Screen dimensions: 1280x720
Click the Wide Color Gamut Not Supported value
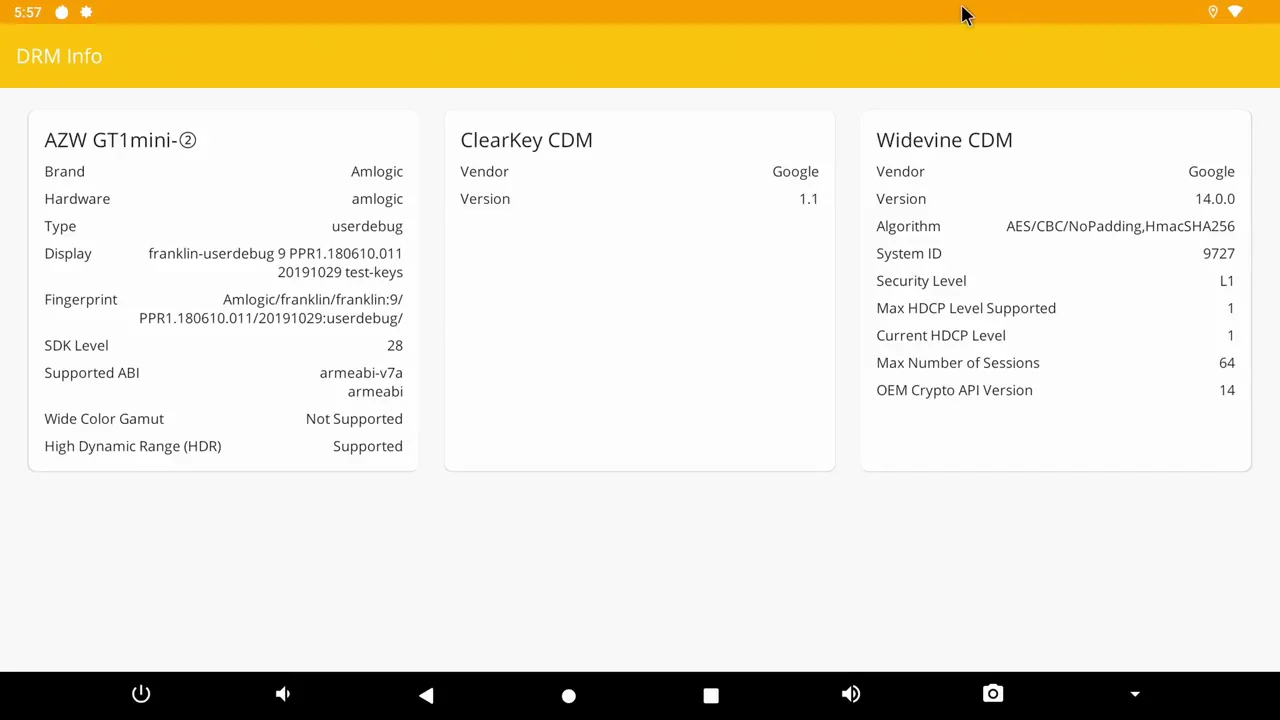click(354, 419)
